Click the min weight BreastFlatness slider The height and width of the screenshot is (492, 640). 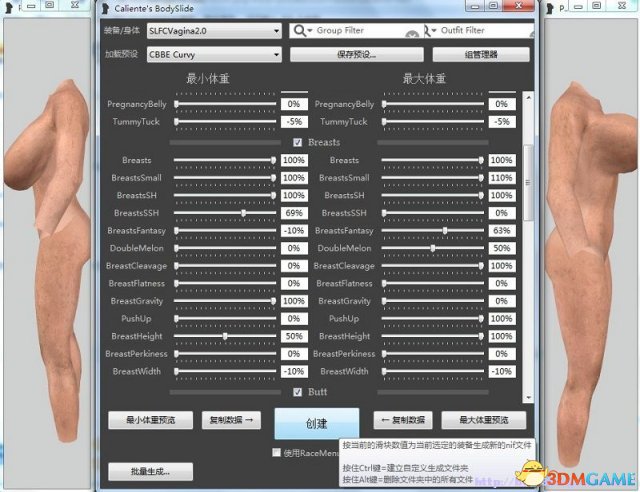pyautogui.click(x=225, y=283)
